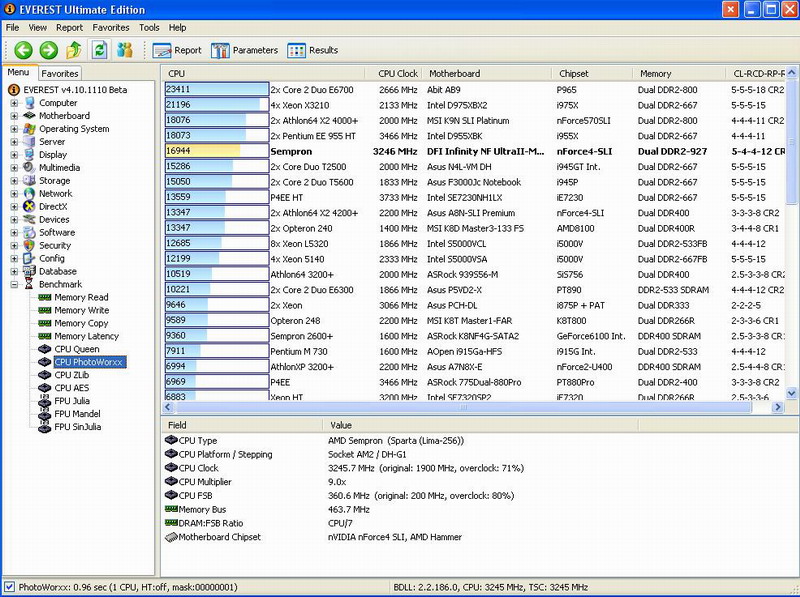Select CPU ZLib benchmark
Image resolution: width=800 pixels, height=597 pixels.
coord(71,375)
